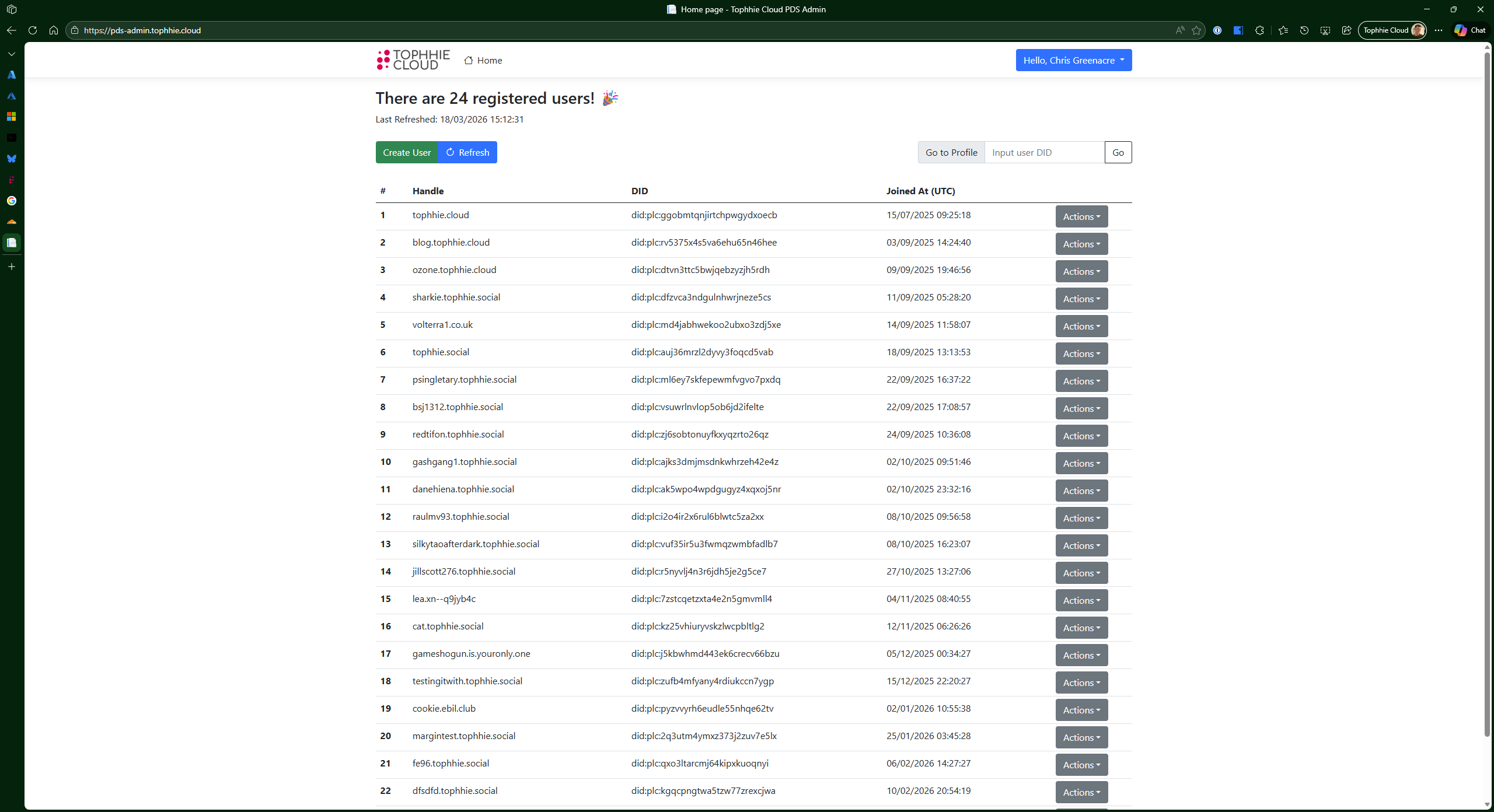Click the green Create User button
The height and width of the screenshot is (812, 1494).
click(406, 152)
